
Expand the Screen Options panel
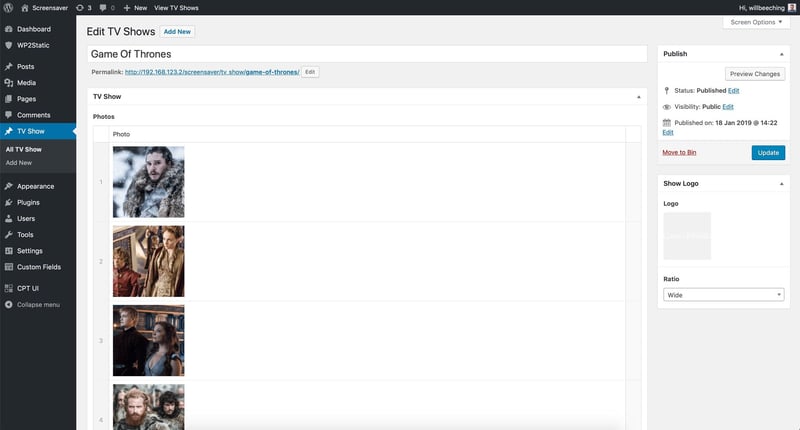click(x=756, y=22)
